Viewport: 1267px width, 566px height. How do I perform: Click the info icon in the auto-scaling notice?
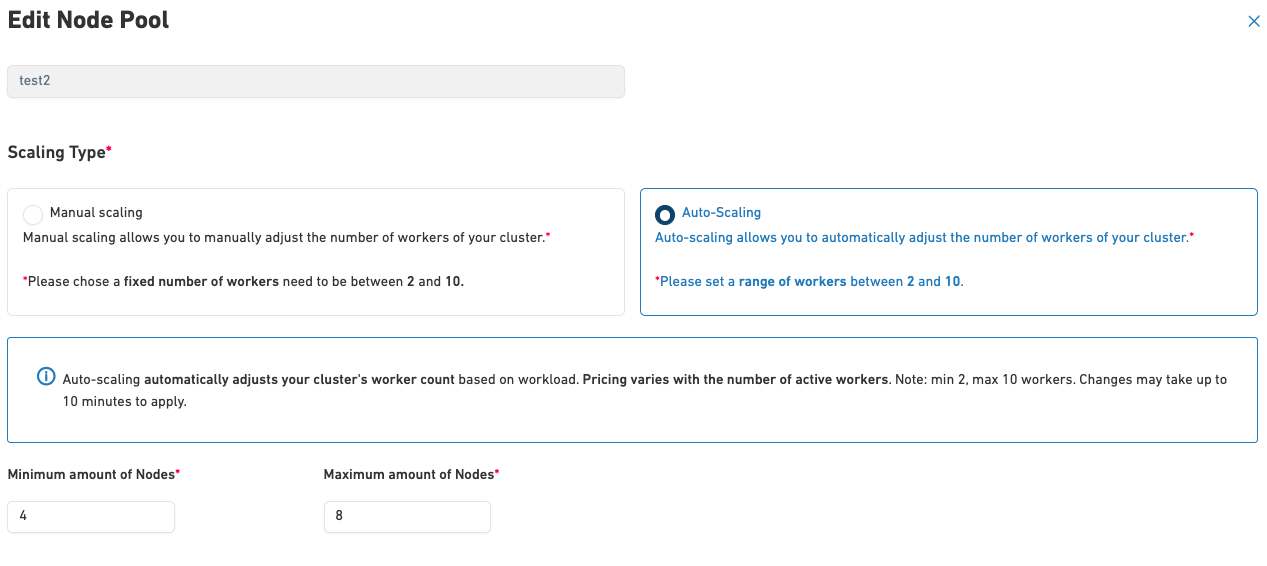tap(46, 377)
